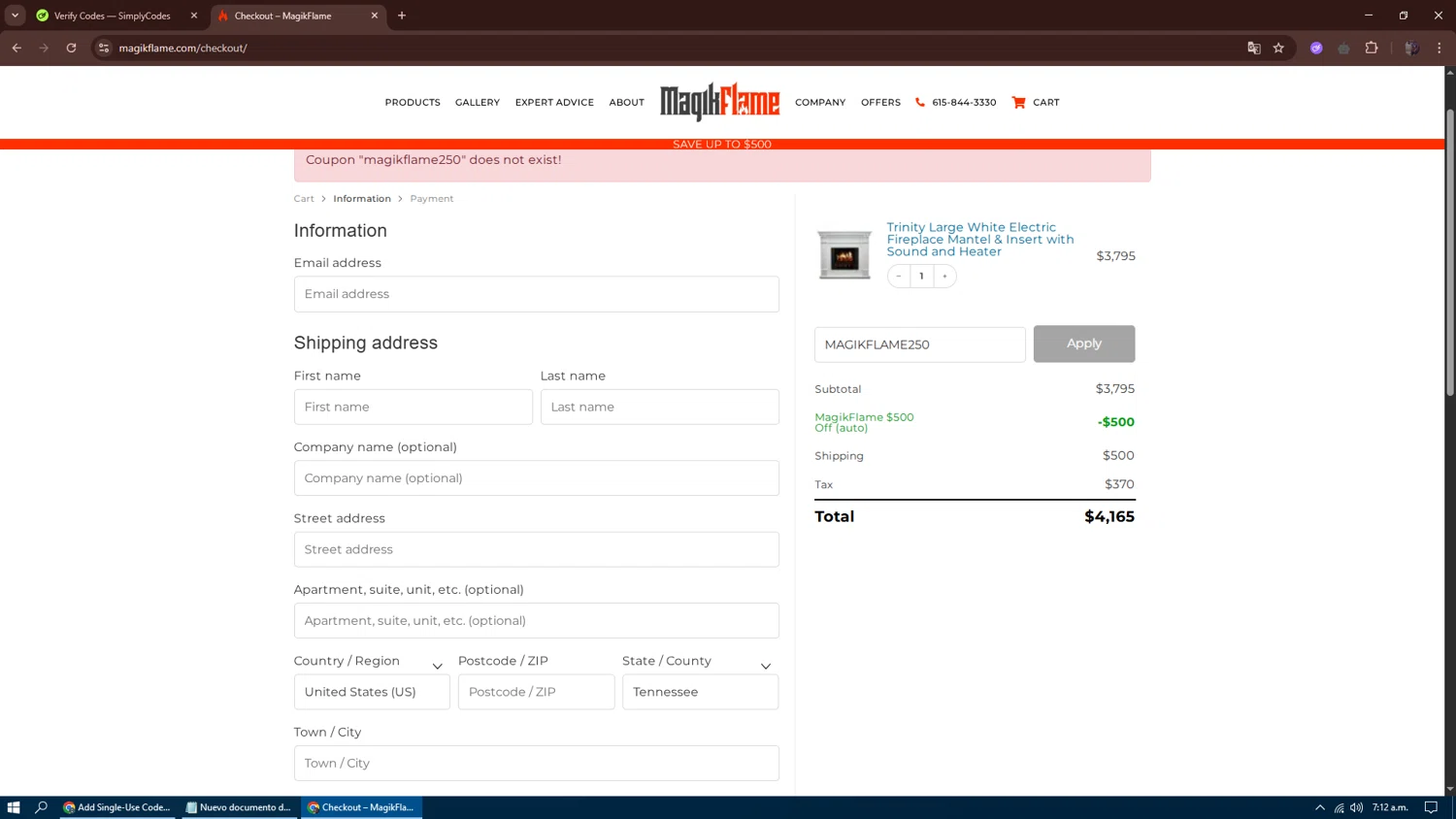This screenshot has width=1456, height=819.
Task: Click the browser back arrow
Action: point(17,48)
